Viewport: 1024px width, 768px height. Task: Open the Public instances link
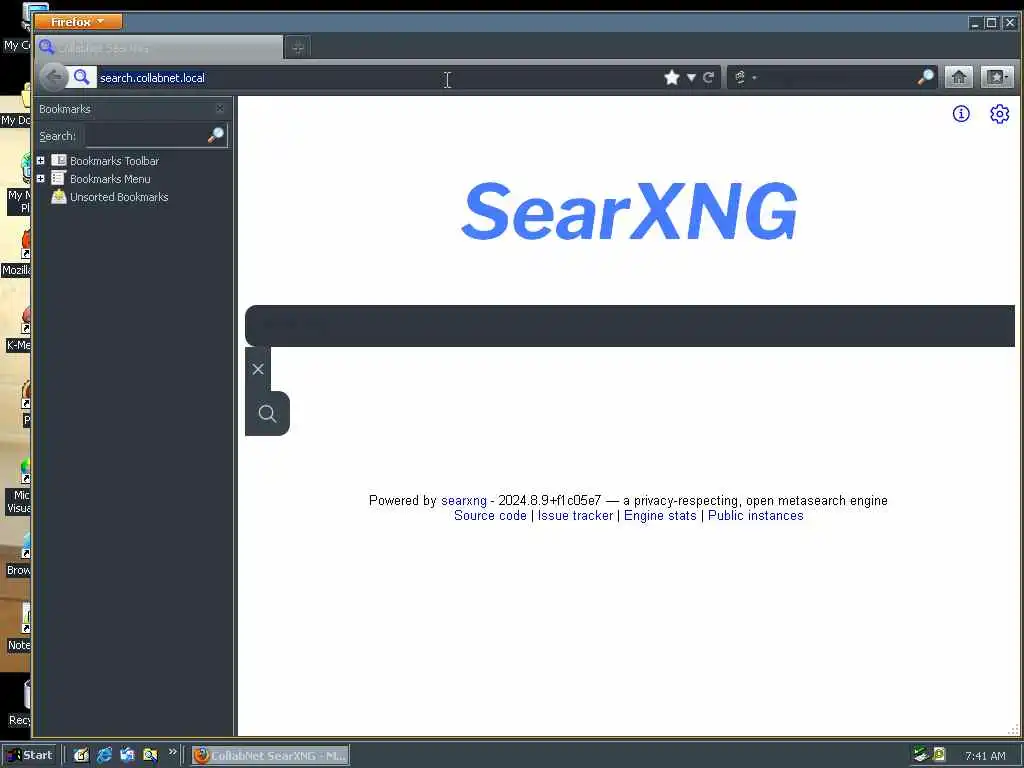pos(756,515)
